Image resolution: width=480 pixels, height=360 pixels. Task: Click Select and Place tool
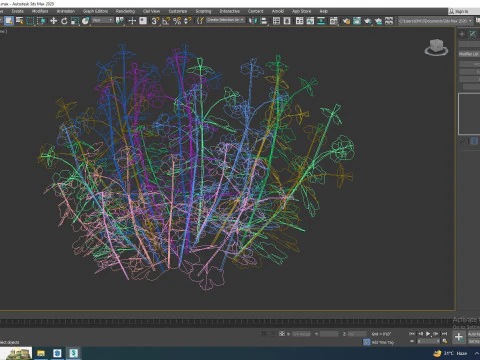click(x=86, y=21)
